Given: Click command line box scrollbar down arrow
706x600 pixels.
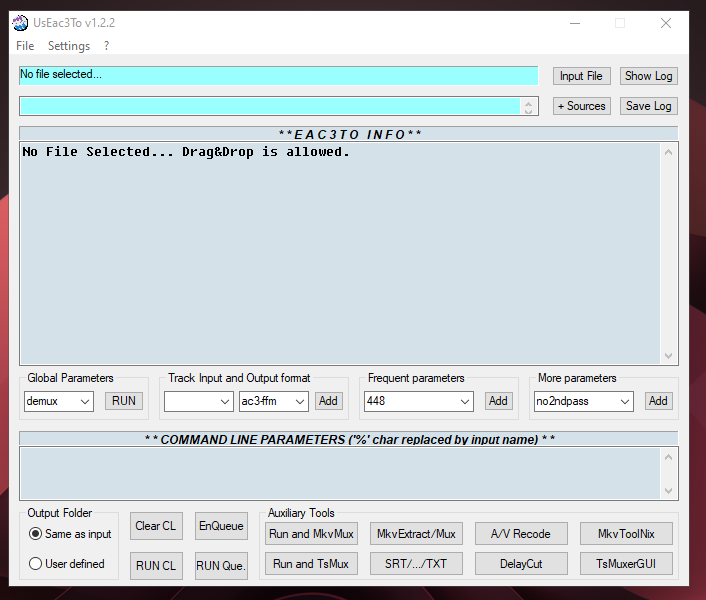Looking at the screenshot, I should click(669, 491).
